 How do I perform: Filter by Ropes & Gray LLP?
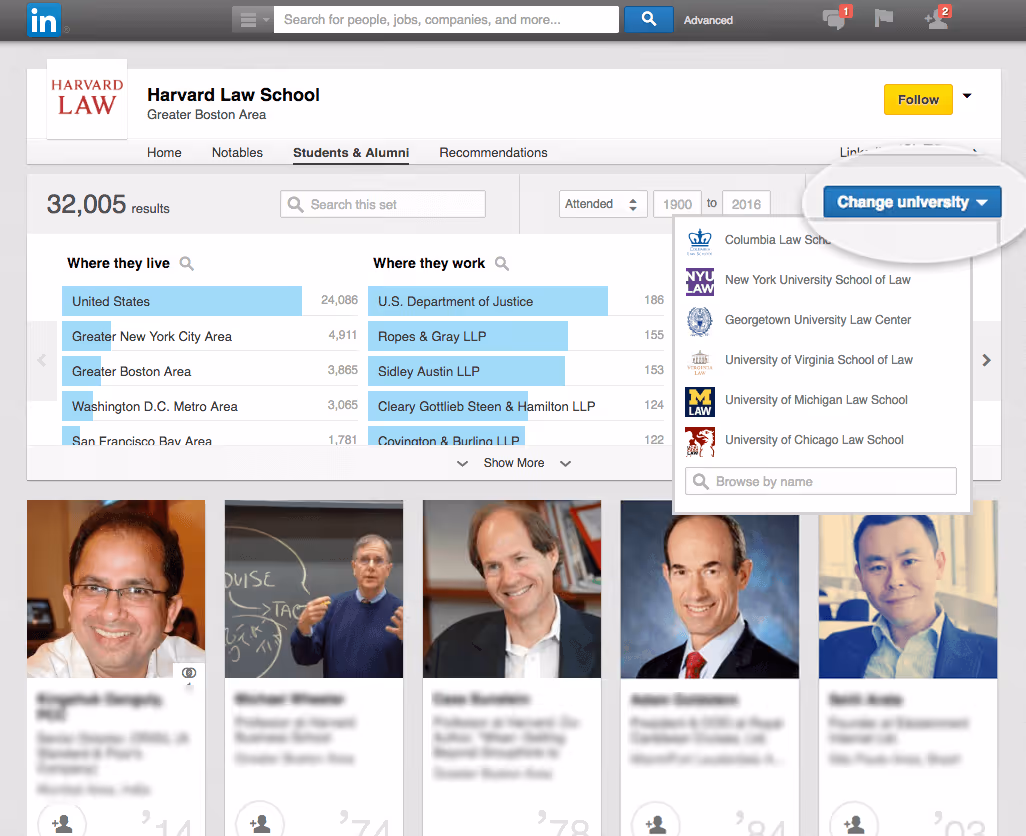pyautogui.click(x=516, y=336)
